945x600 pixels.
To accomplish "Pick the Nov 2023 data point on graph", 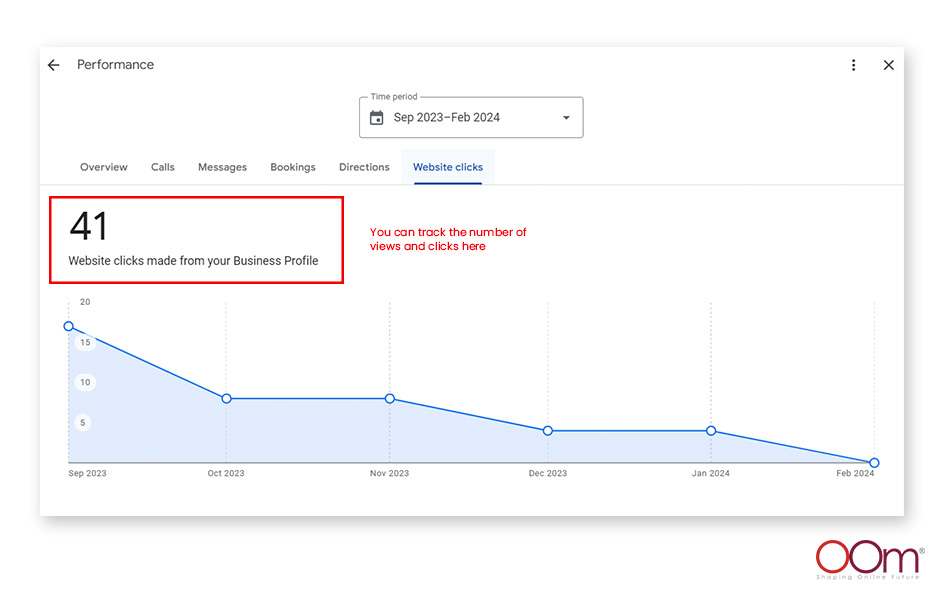I will pyautogui.click(x=390, y=398).
